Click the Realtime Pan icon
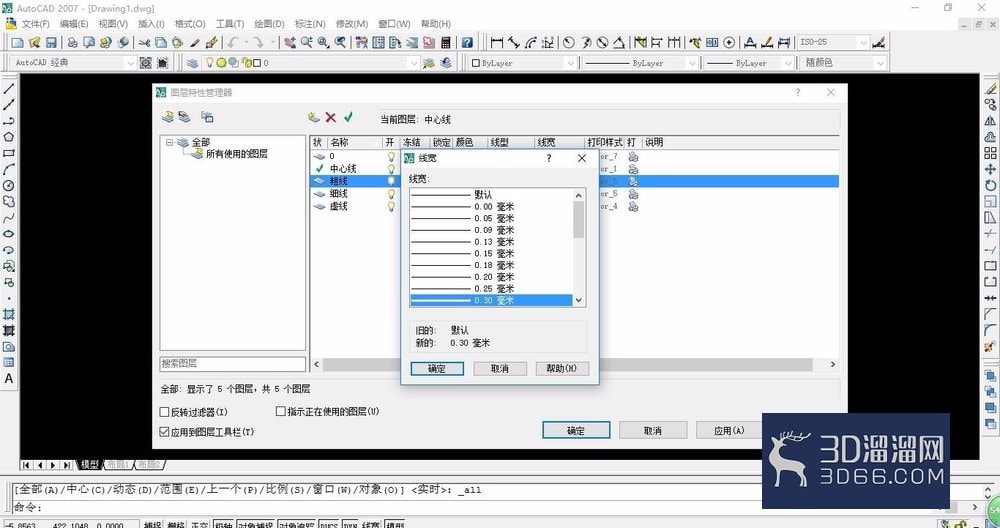This screenshot has width=1000, height=528. coord(290,43)
